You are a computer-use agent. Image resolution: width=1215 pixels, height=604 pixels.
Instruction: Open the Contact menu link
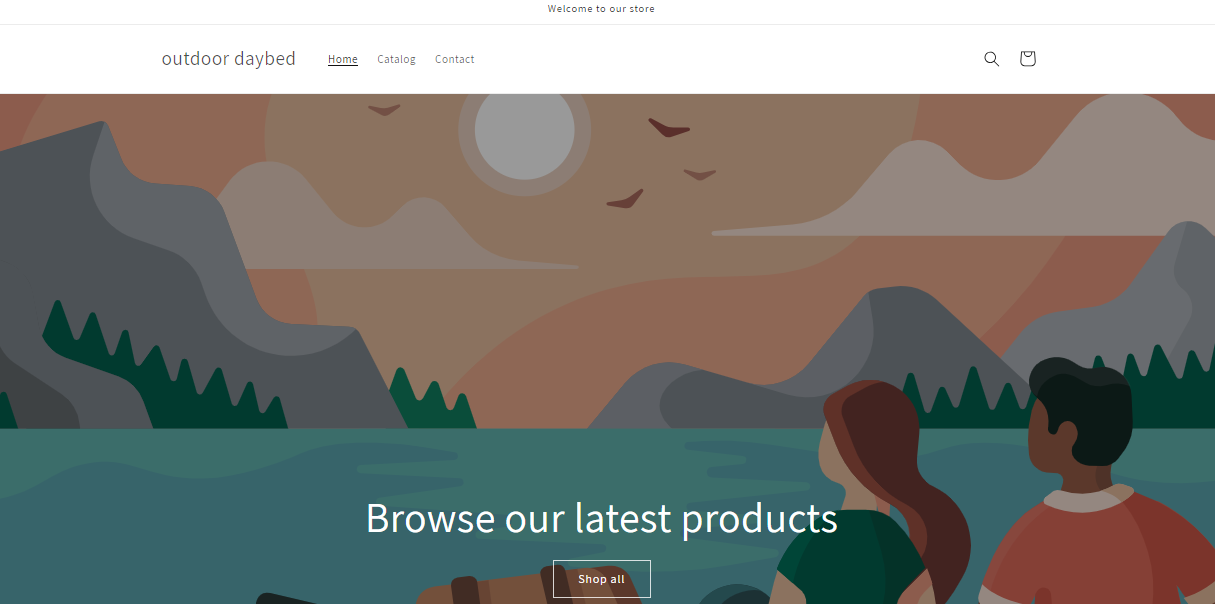coord(454,59)
